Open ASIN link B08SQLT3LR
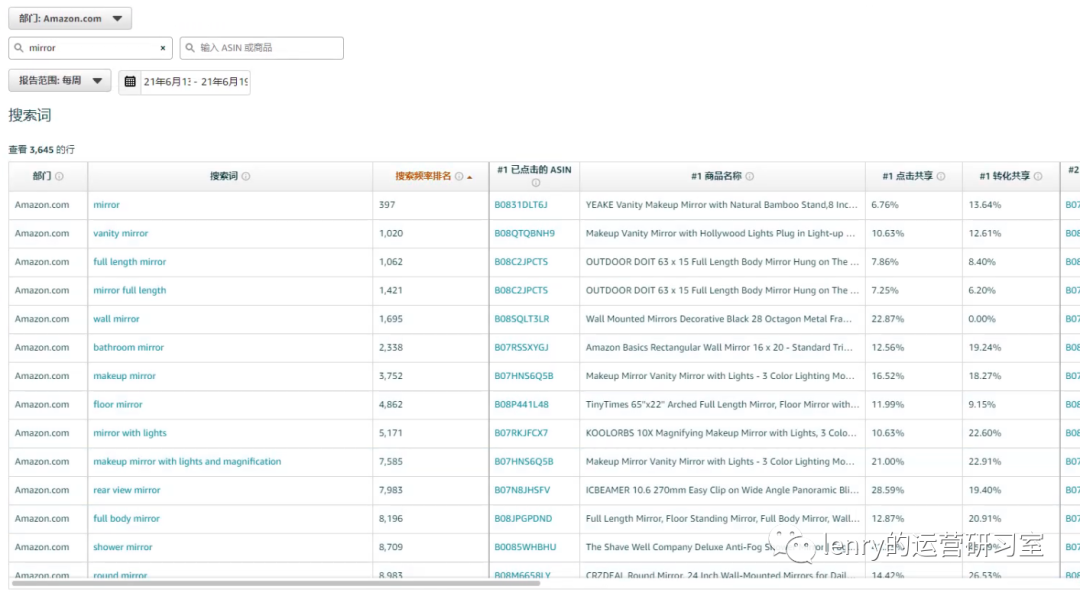The height and width of the screenshot is (596, 1080). tap(521, 319)
